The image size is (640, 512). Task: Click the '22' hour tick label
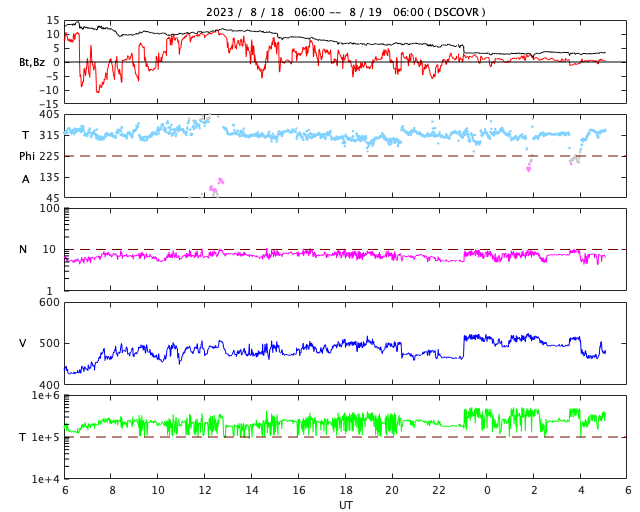[x=439, y=490]
